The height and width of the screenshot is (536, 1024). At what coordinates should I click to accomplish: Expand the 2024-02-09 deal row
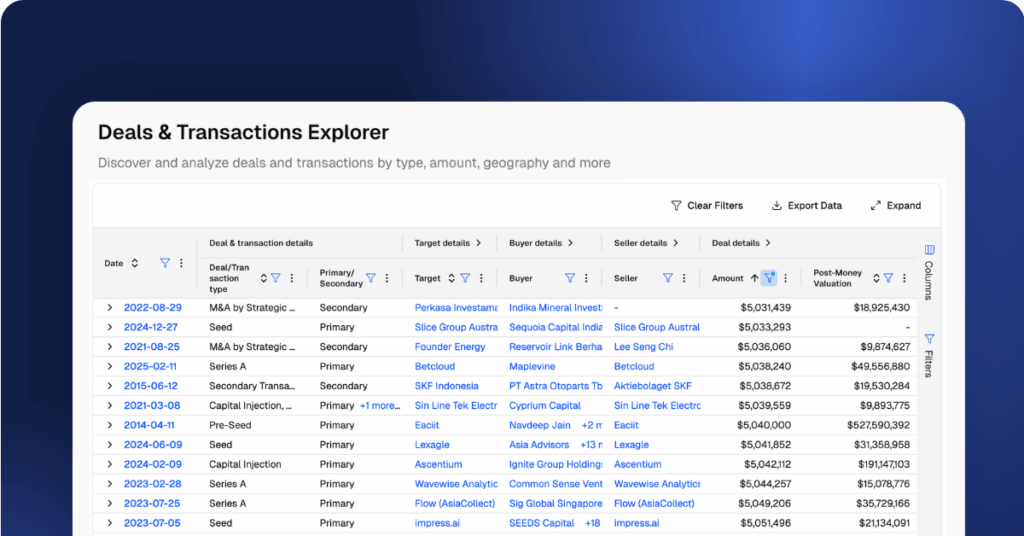point(110,464)
